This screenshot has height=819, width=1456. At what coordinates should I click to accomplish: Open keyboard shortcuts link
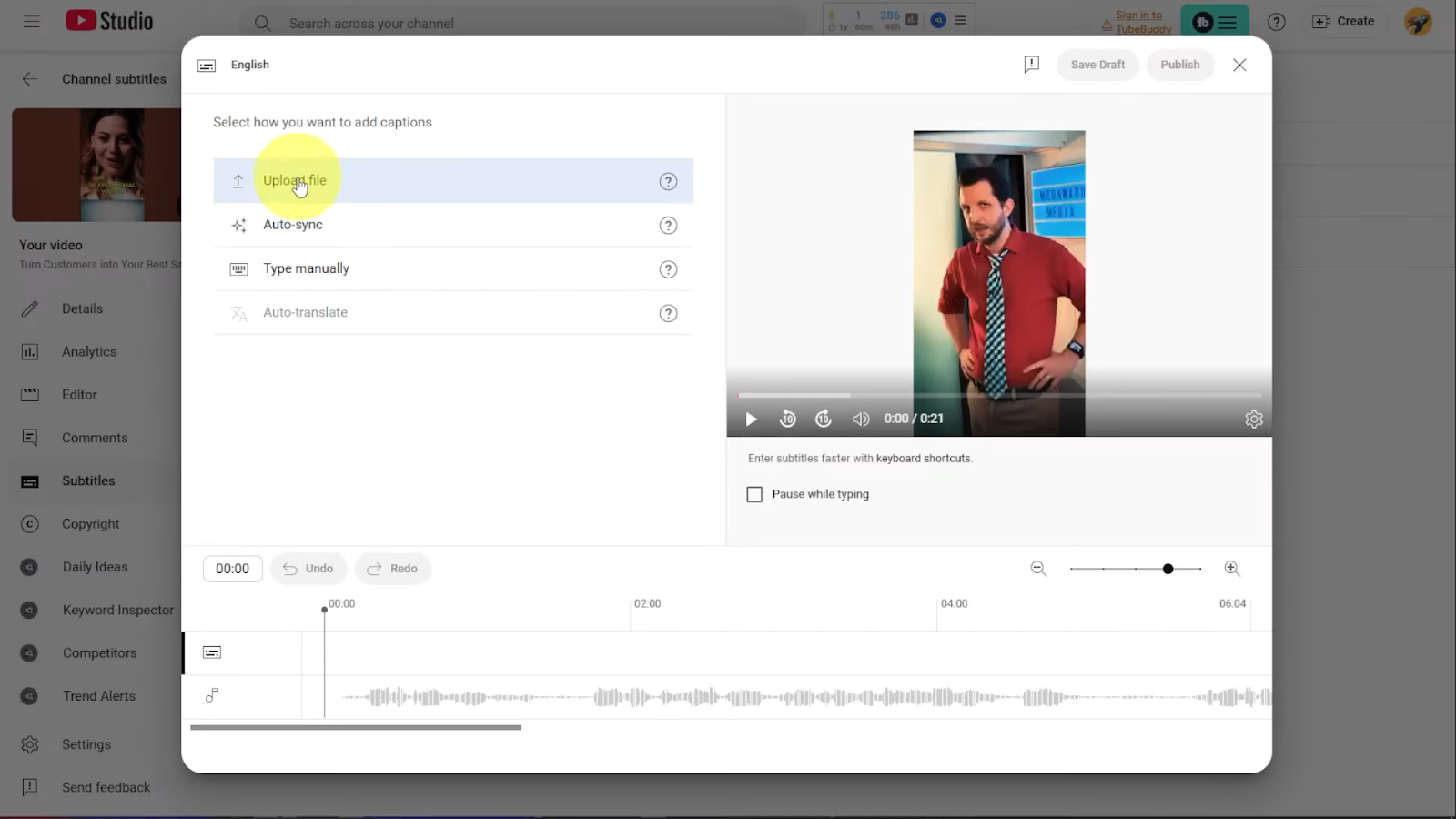[x=923, y=459]
